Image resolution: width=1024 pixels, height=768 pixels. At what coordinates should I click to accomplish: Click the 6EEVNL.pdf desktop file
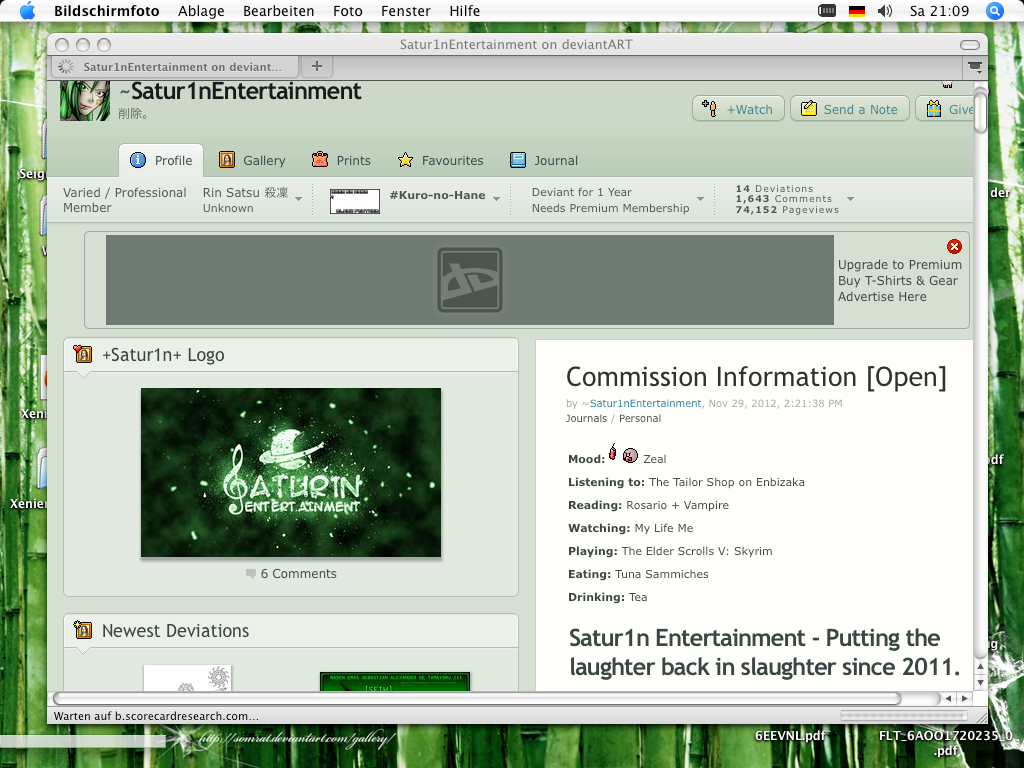coord(791,735)
